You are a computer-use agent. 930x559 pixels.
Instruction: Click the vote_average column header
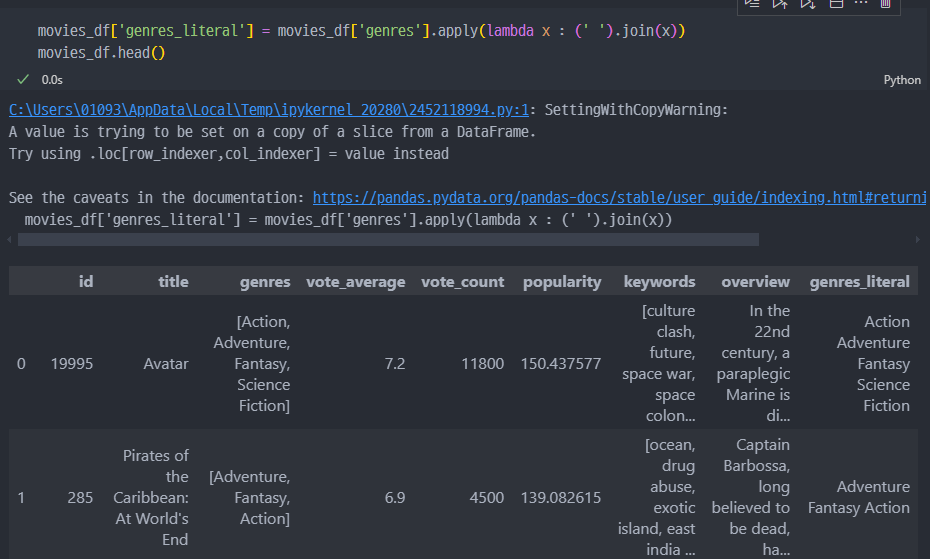click(x=356, y=282)
